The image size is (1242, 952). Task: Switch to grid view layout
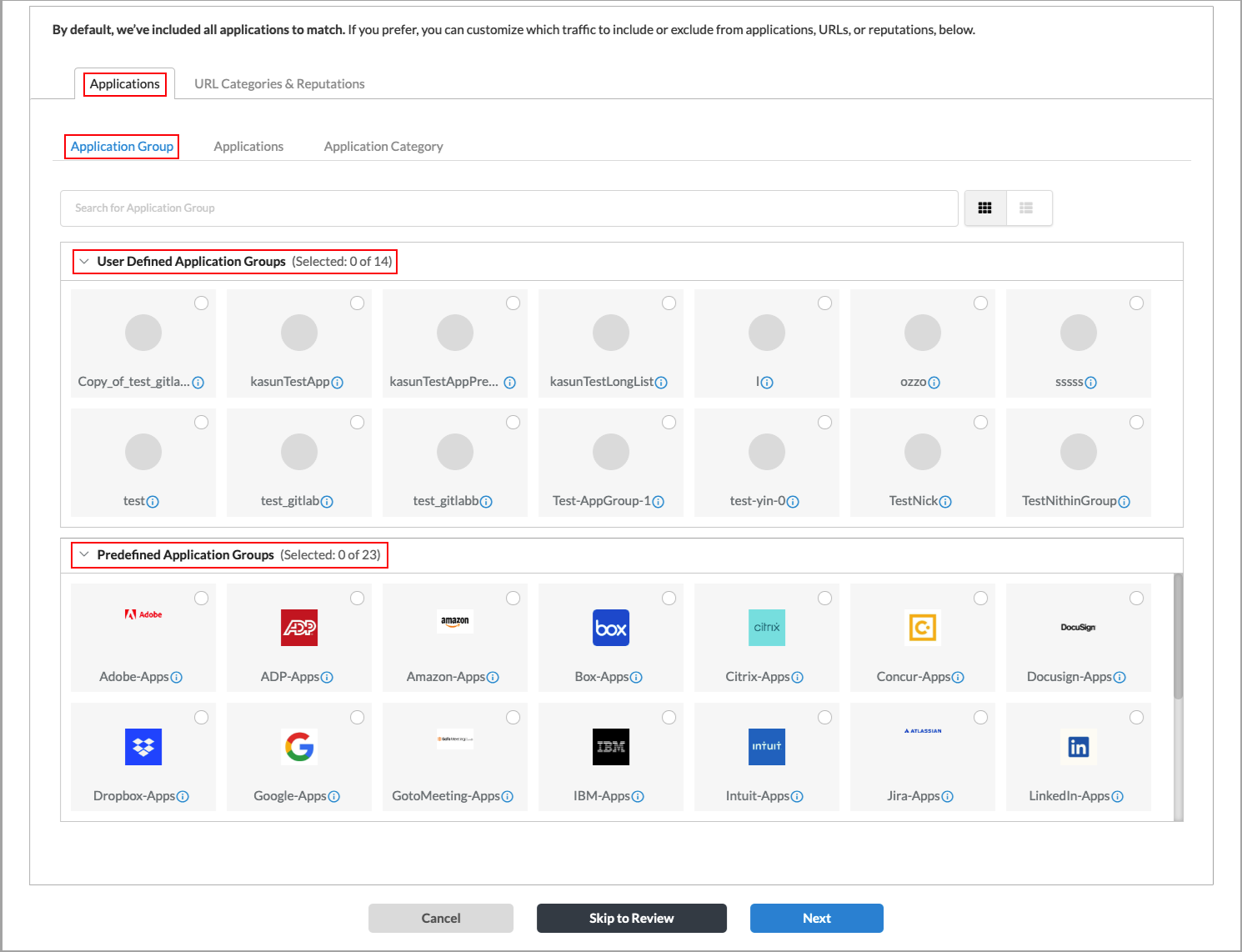pos(984,208)
